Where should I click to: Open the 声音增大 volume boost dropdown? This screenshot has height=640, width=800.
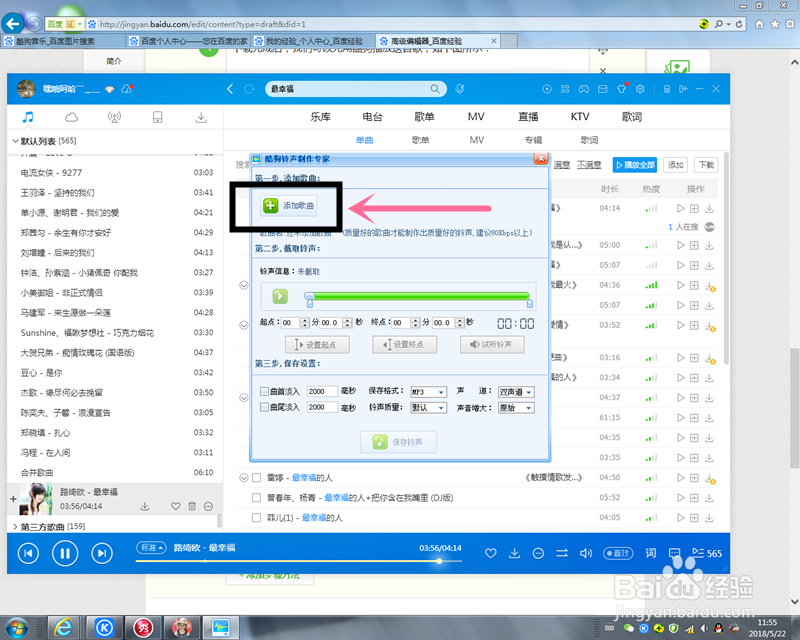pyautogui.click(x=516, y=408)
